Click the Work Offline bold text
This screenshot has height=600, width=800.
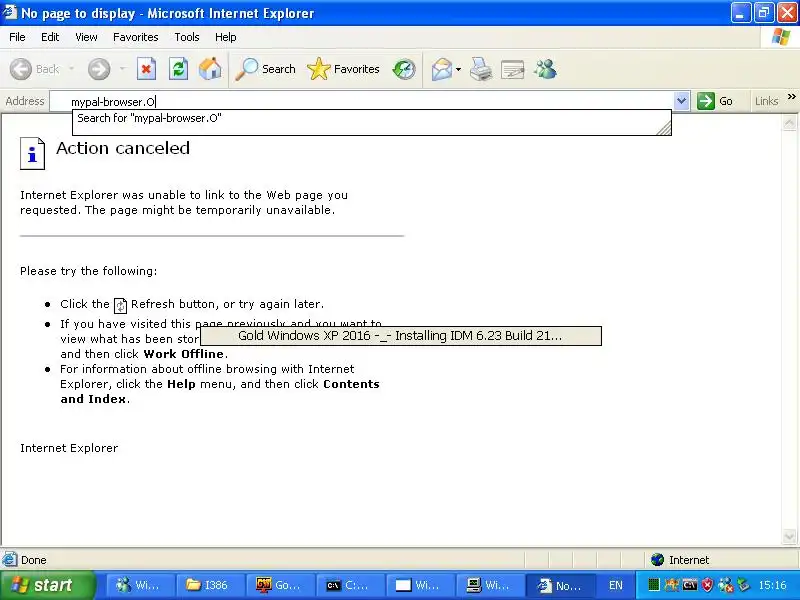pyautogui.click(x=184, y=354)
